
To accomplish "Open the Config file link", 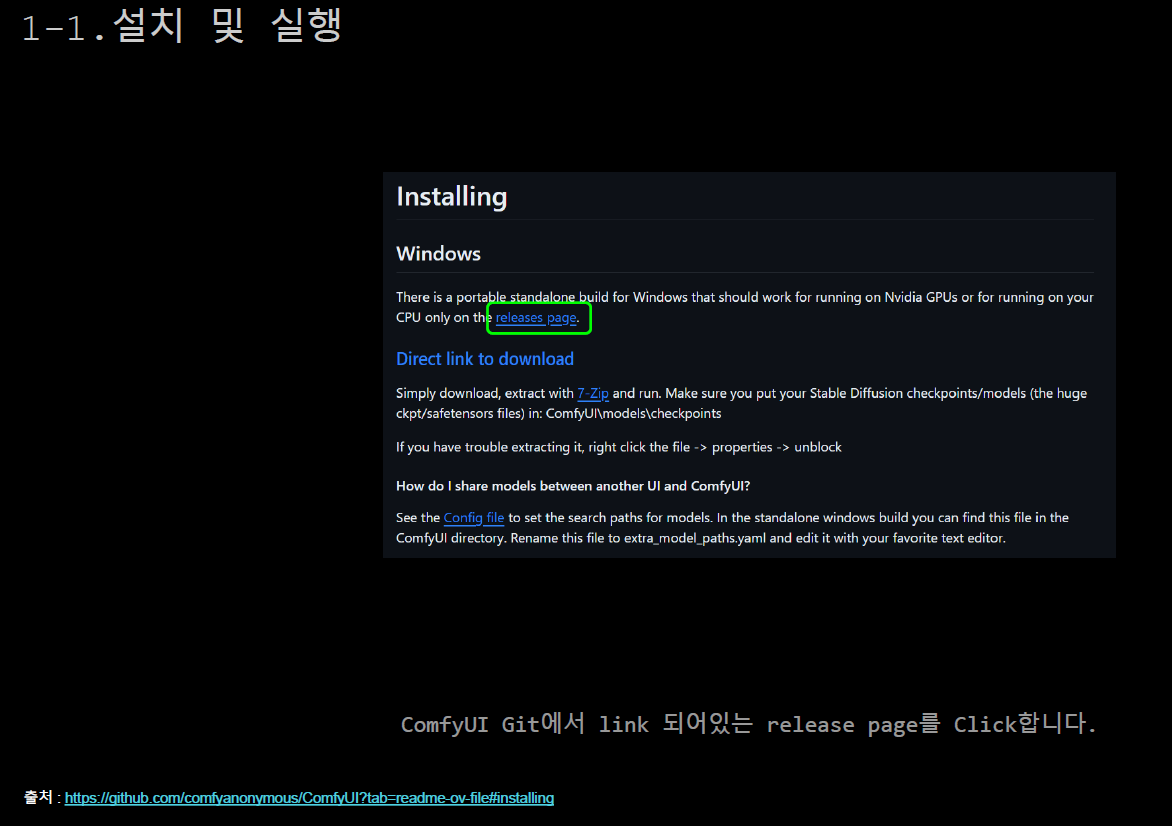I will coord(474,517).
